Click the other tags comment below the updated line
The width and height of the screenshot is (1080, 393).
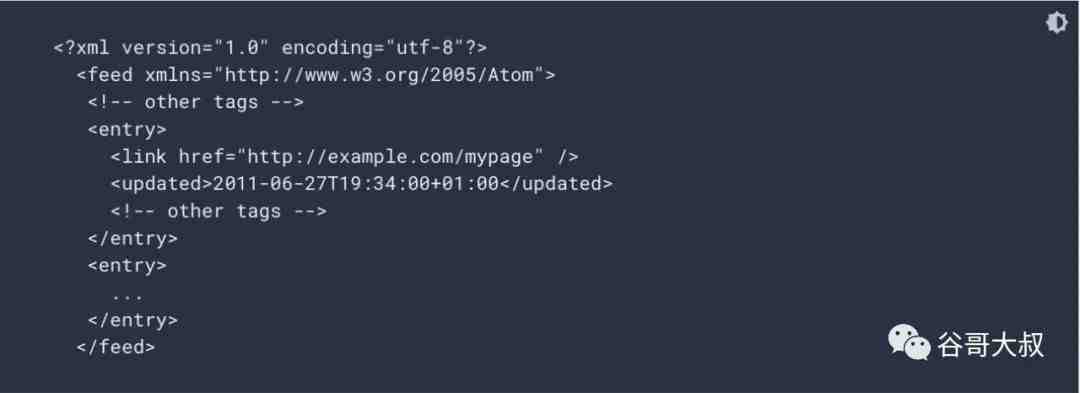218,211
